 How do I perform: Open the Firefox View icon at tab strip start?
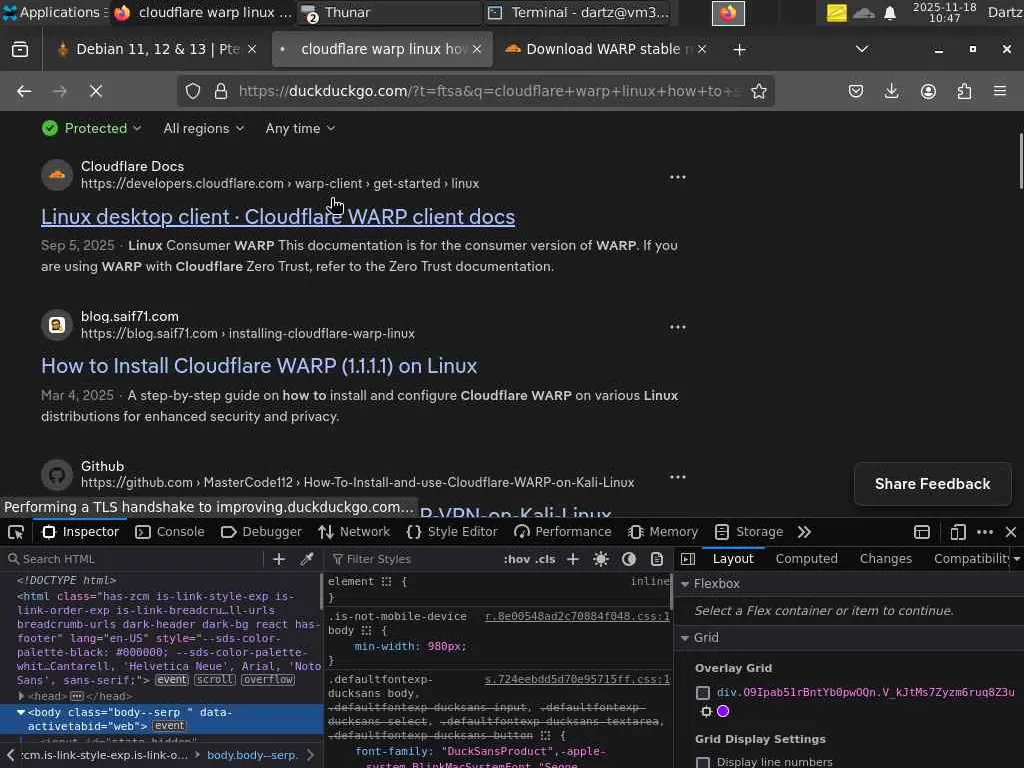click(x=20, y=50)
